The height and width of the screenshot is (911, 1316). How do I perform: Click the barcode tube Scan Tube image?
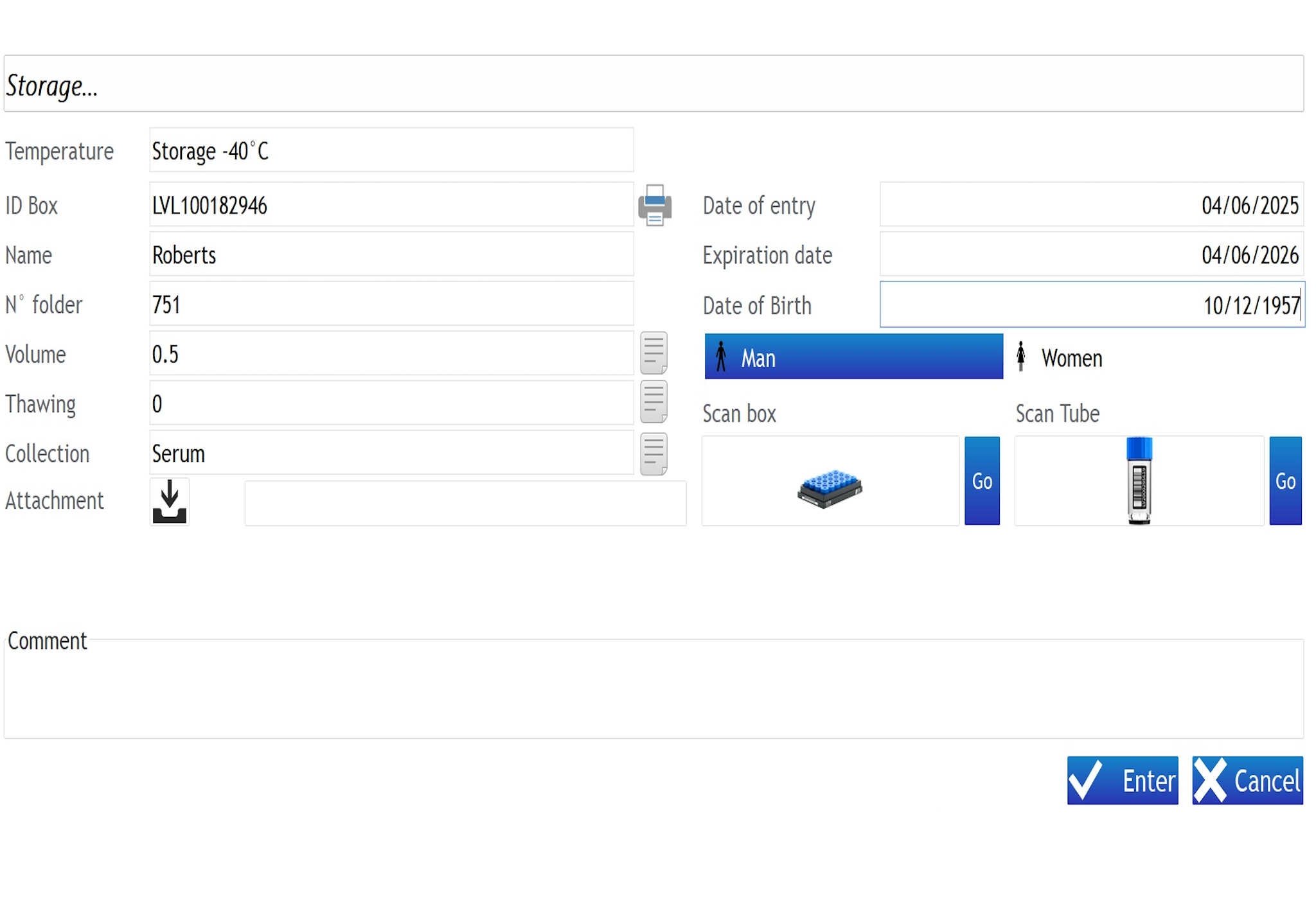(x=1139, y=481)
